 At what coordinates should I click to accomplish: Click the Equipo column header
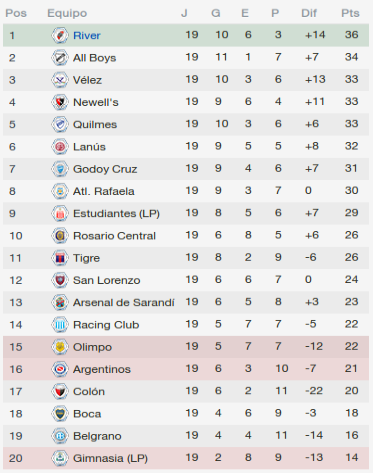coord(67,13)
